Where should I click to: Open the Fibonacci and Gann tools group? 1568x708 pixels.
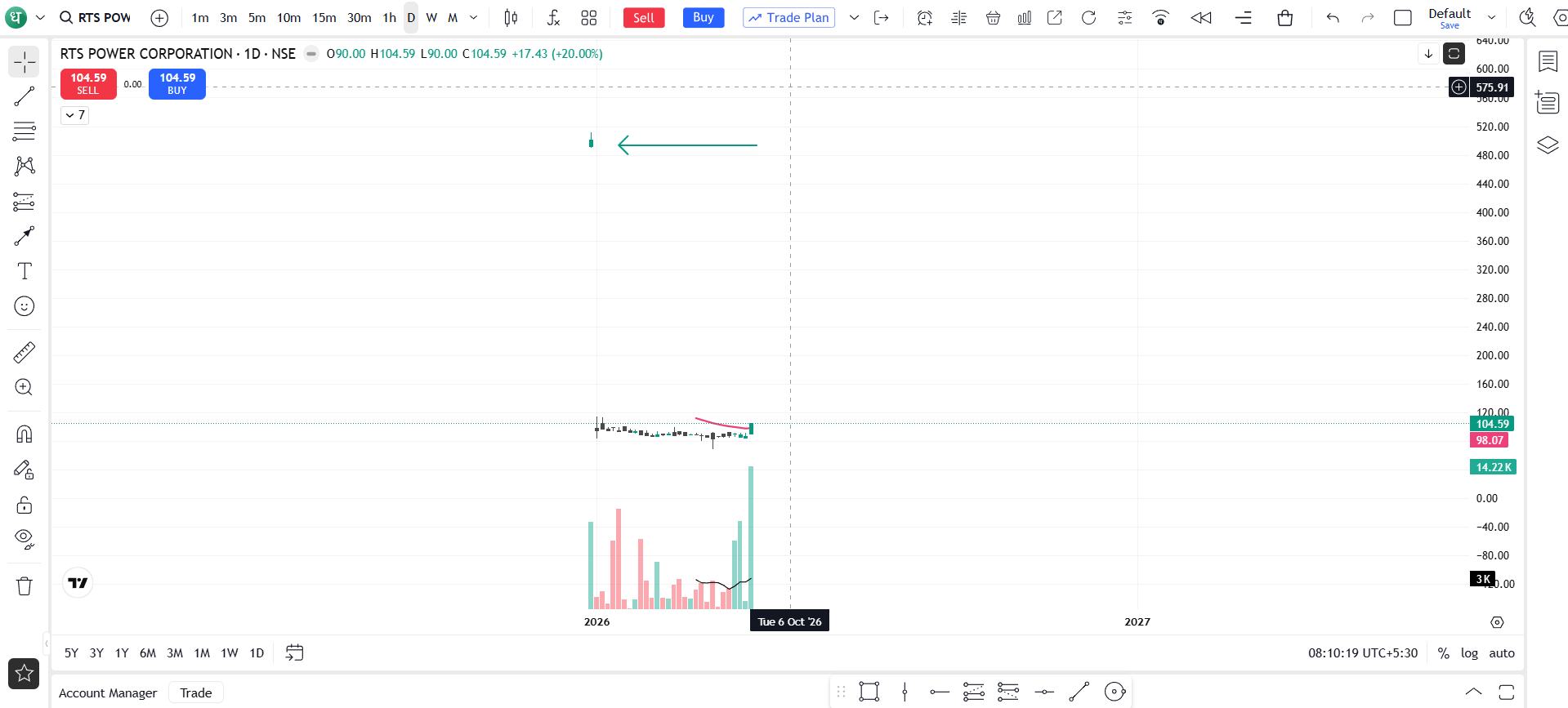pos(25,131)
